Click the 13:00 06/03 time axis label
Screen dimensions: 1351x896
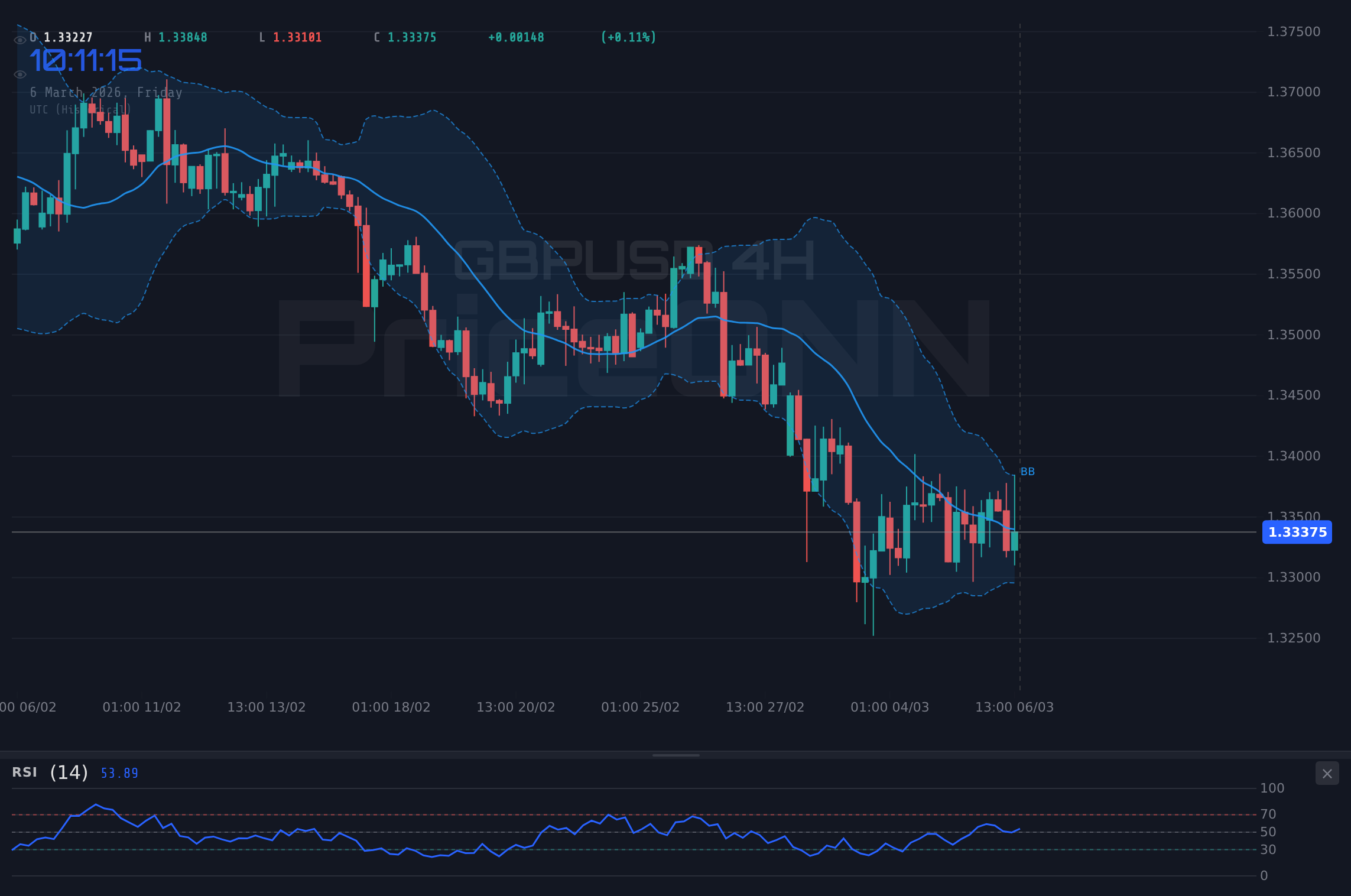coord(1014,707)
